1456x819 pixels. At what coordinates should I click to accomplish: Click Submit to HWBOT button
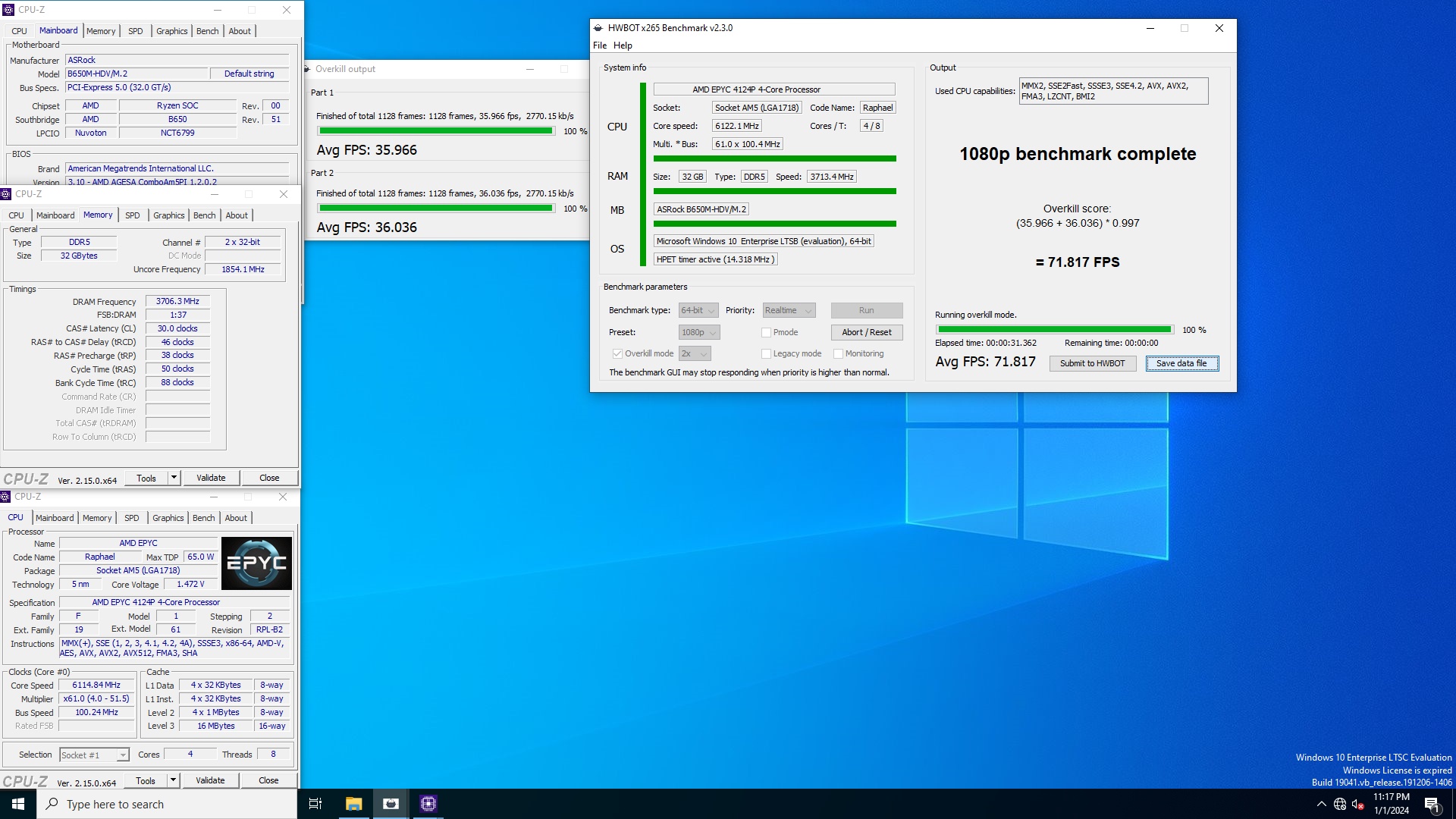click(x=1093, y=363)
